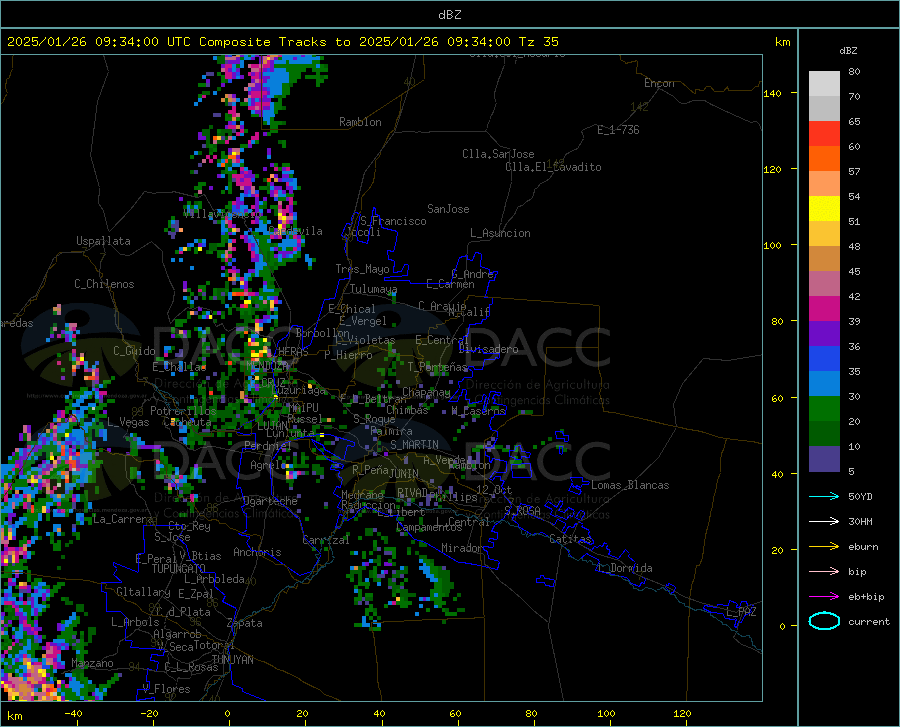Screen dimensions: 900x727
Task: Click the 'JUNIN' map label
Action: click(x=404, y=473)
